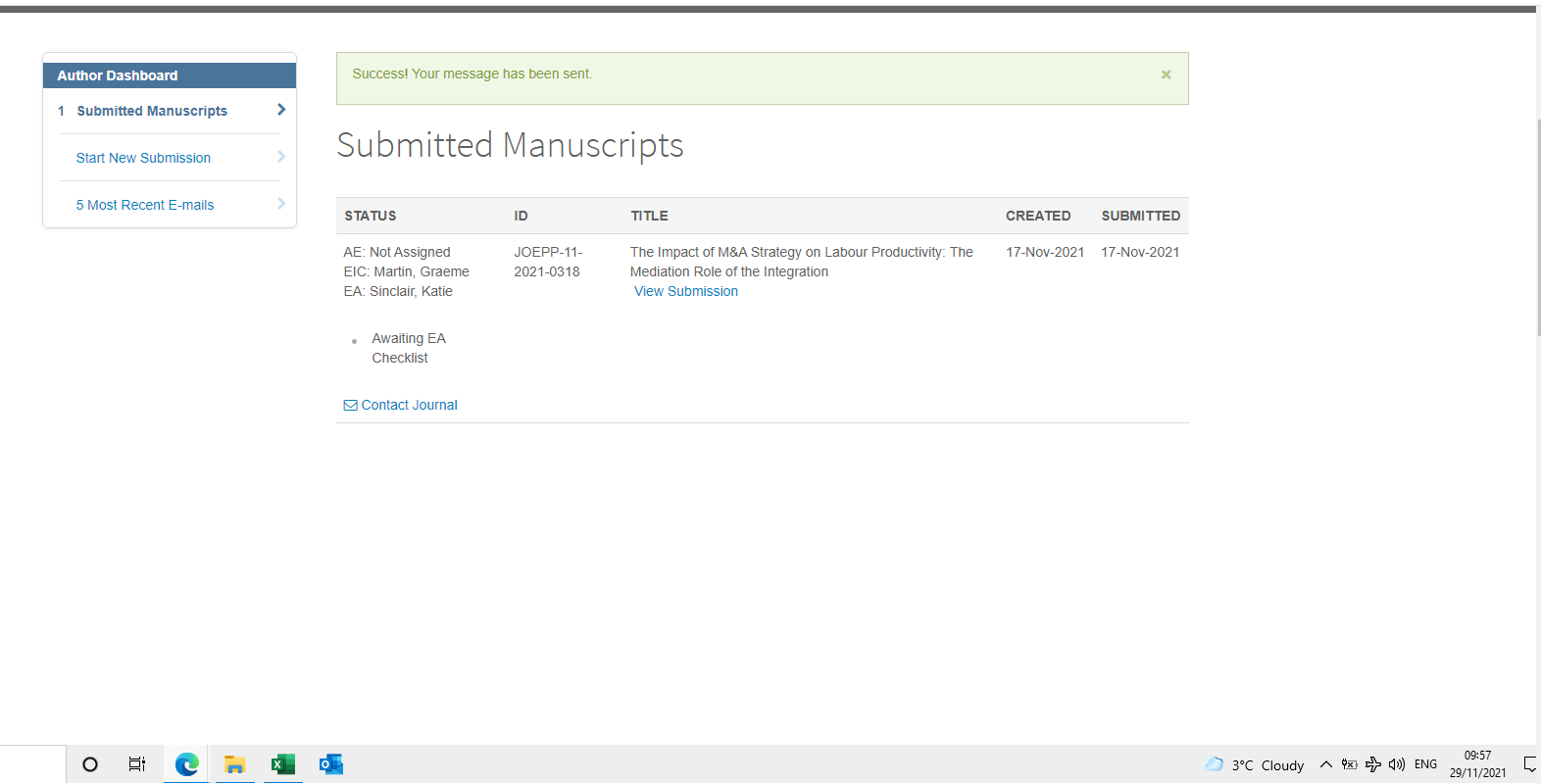The image size is (1541, 784).
Task: Click the submitted date 17-Nov-2021
Action: [x=1140, y=252]
